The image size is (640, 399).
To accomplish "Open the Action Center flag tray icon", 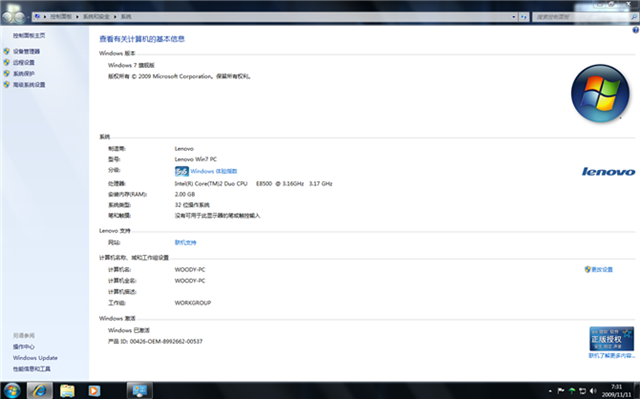I will pyautogui.click(x=561, y=391).
